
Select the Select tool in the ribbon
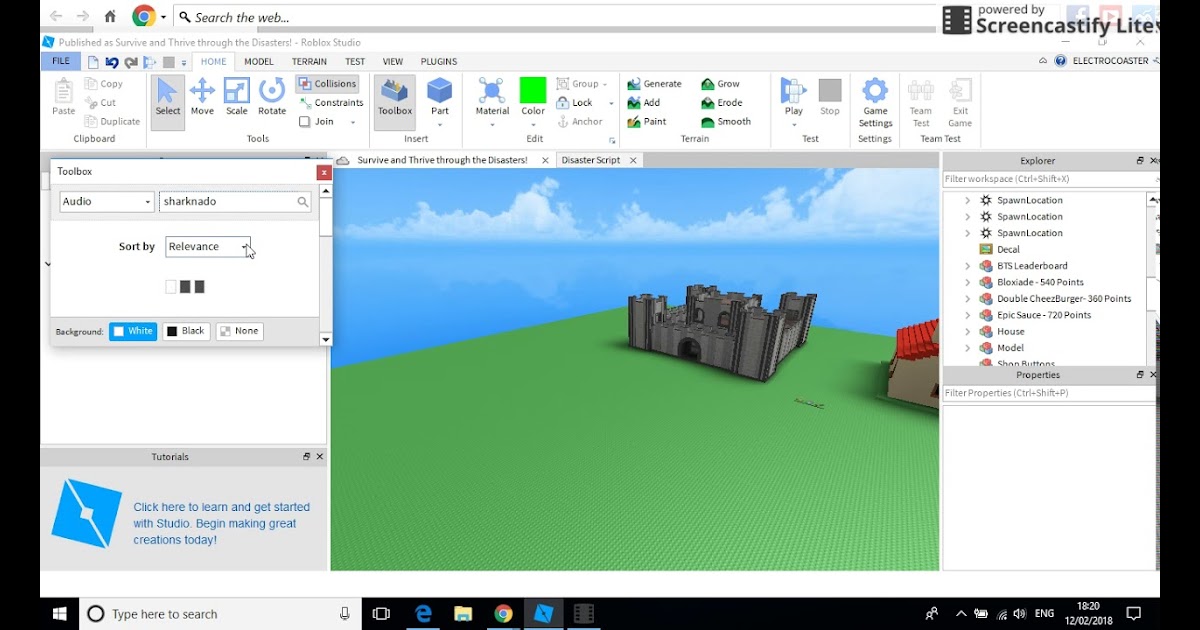[x=168, y=102]
